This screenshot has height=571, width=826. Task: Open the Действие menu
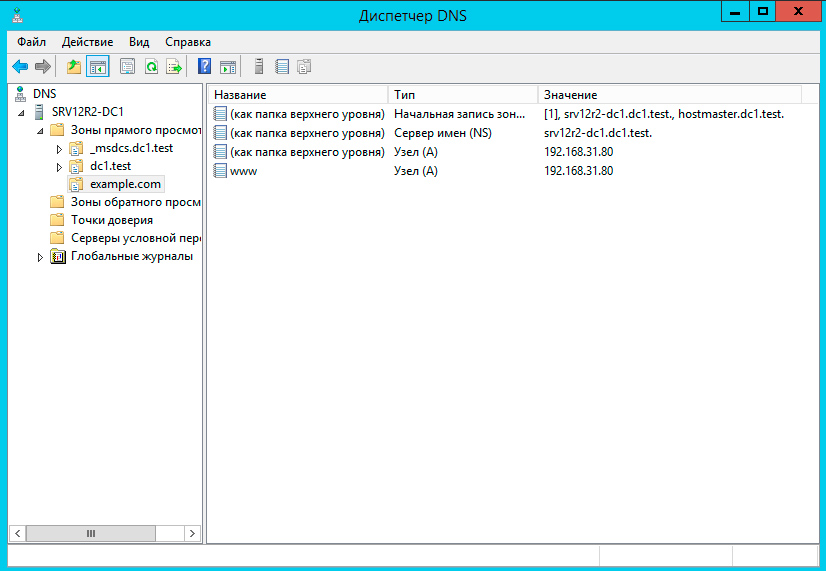tap(87, 42)
